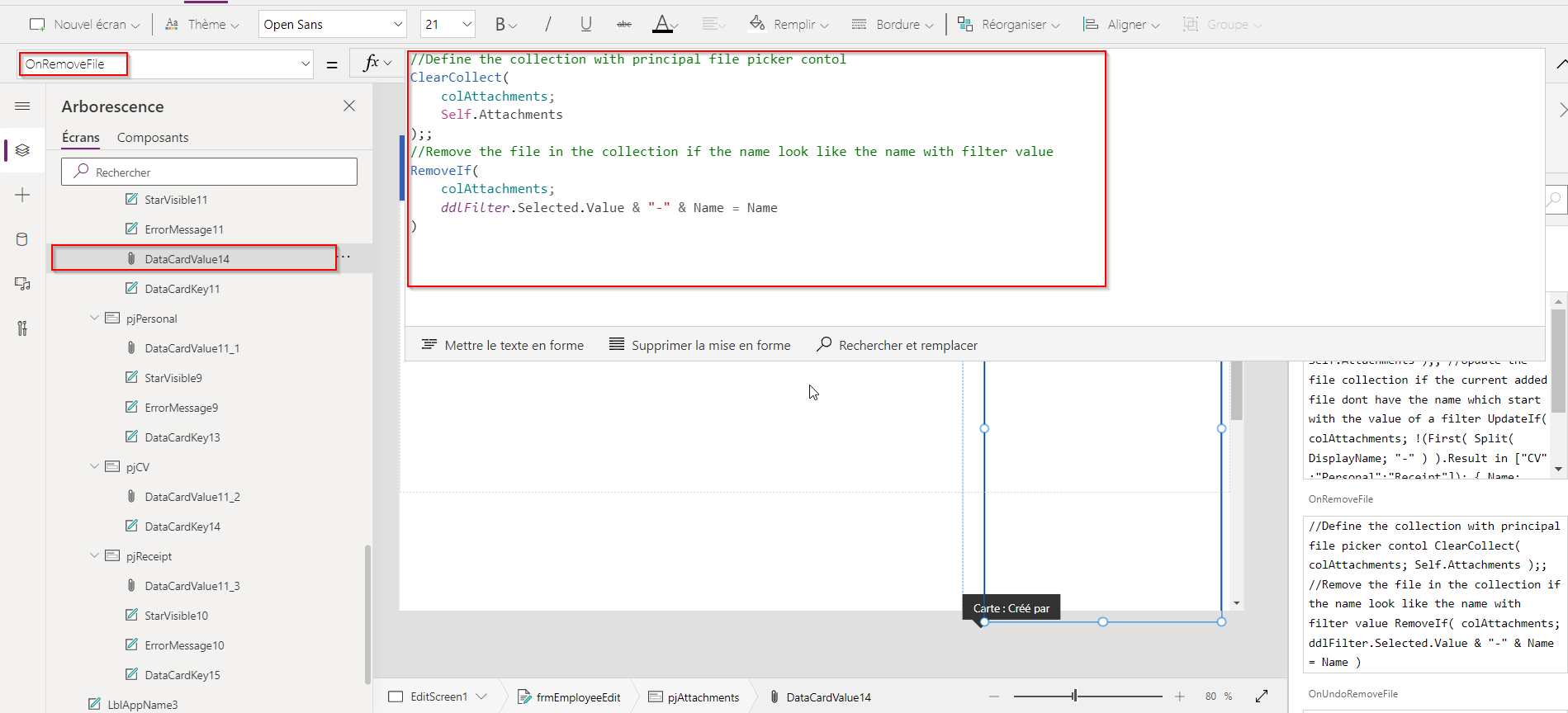Viewport: 1568px width, 713px height.
Task: Open the Advanced tools icon in sidebar
Action: [22, 328]
